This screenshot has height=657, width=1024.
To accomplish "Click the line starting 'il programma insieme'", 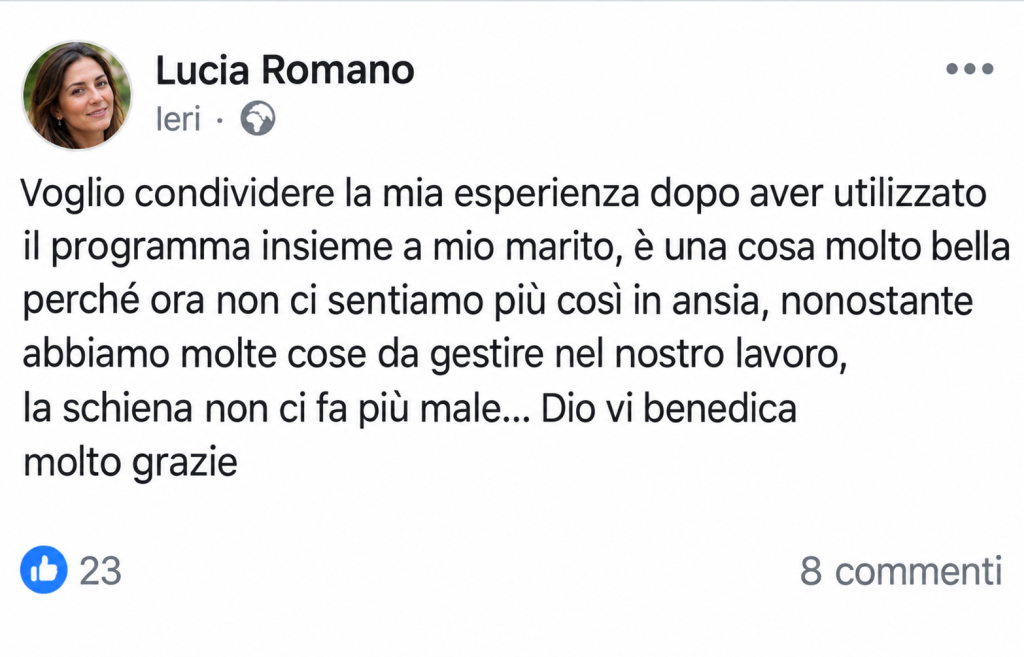I will (517, 248).
